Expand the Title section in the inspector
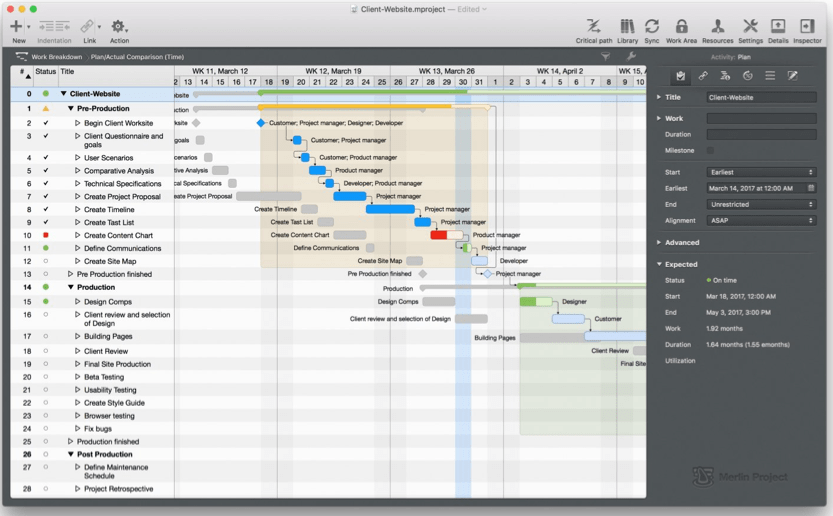 pyautogui.click(x=659, y=97)
